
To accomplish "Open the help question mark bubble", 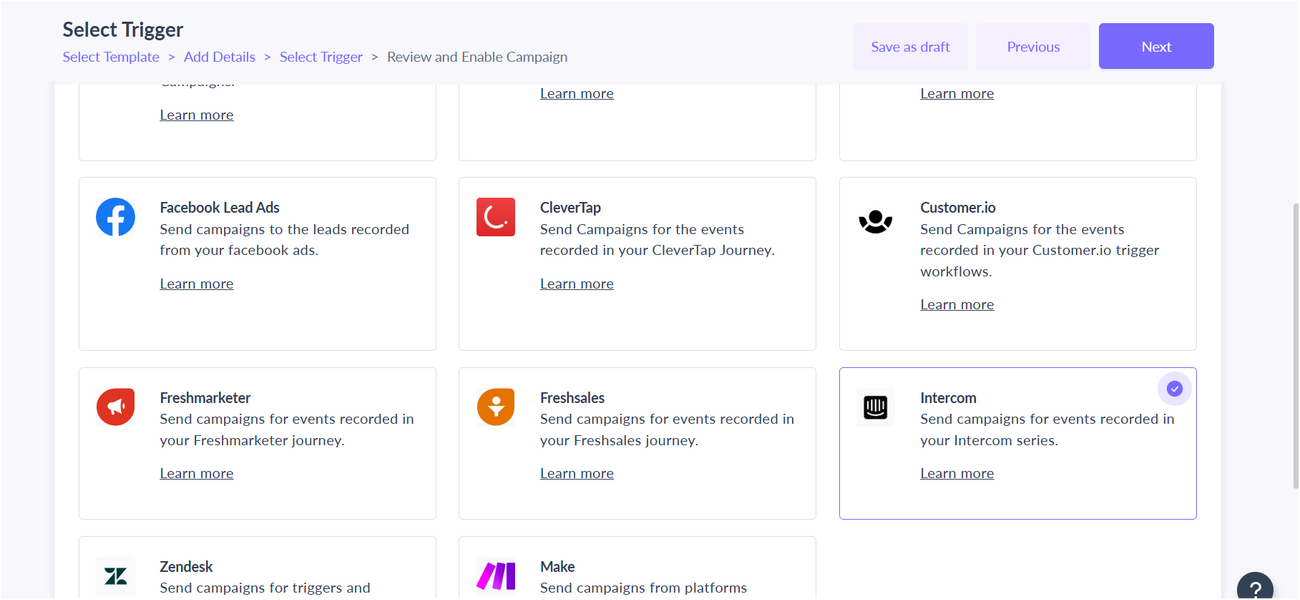I will pyautogui.click(x=1255, y=588).
